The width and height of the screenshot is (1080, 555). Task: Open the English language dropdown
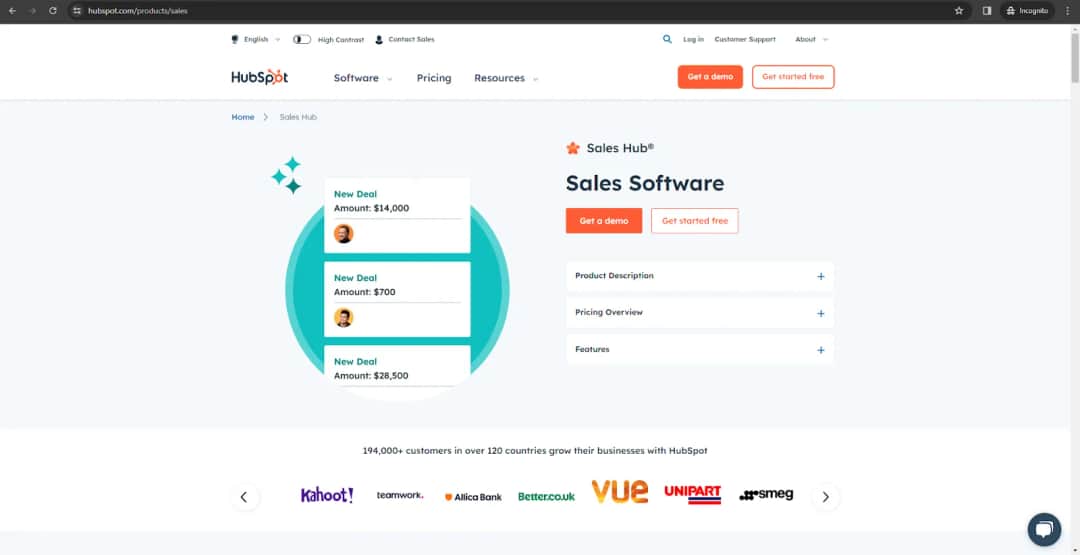click(x=256, y=39)
